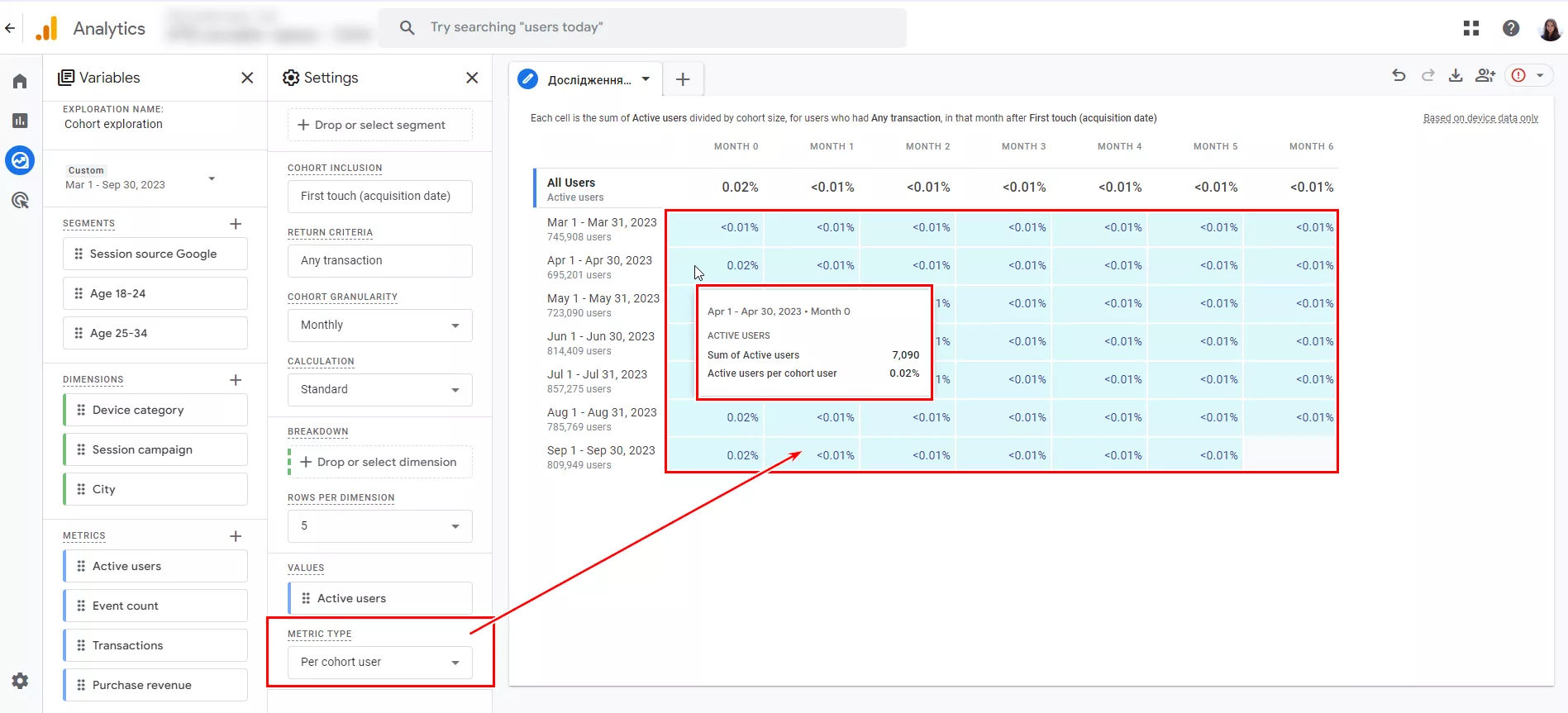Open the data quality warning icon
Image resolution: width=1568 pixels, height=713 pixels.
(1518, 75)
